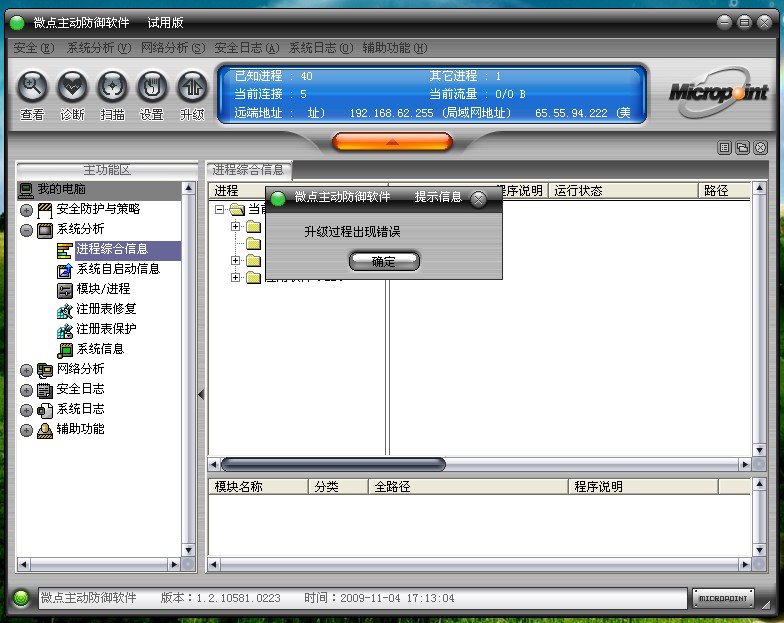Click the 我的电脑 computer icon

pyautogui.click(x=26, y=190)
